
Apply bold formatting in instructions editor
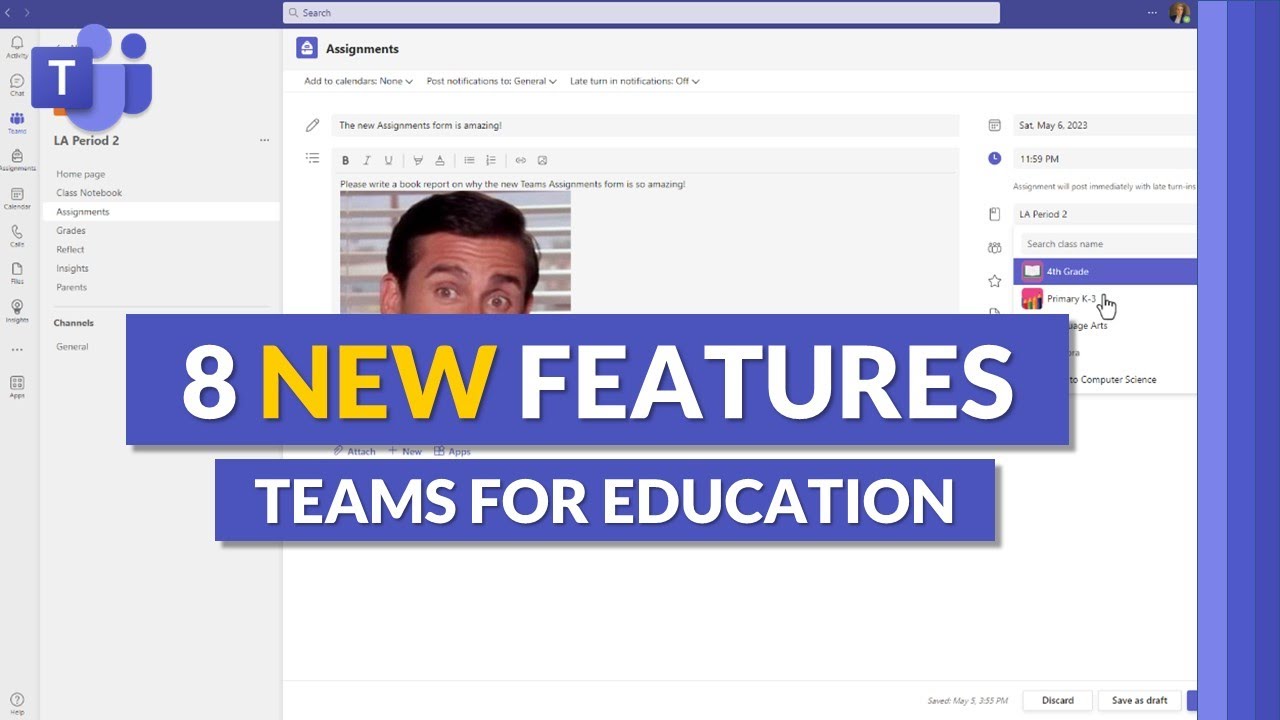[345, 160]
